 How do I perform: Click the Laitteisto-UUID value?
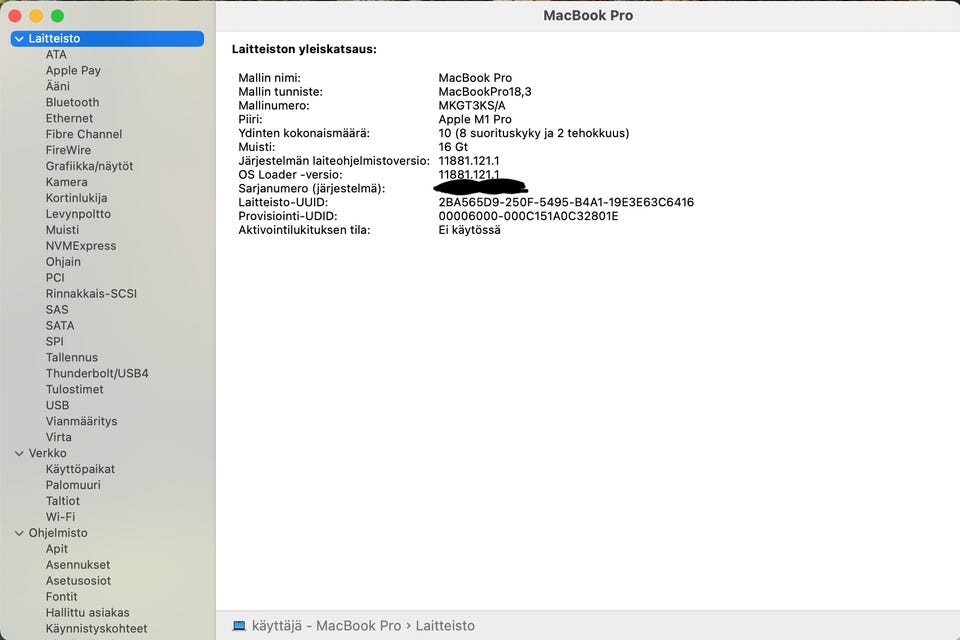point(566,202)
